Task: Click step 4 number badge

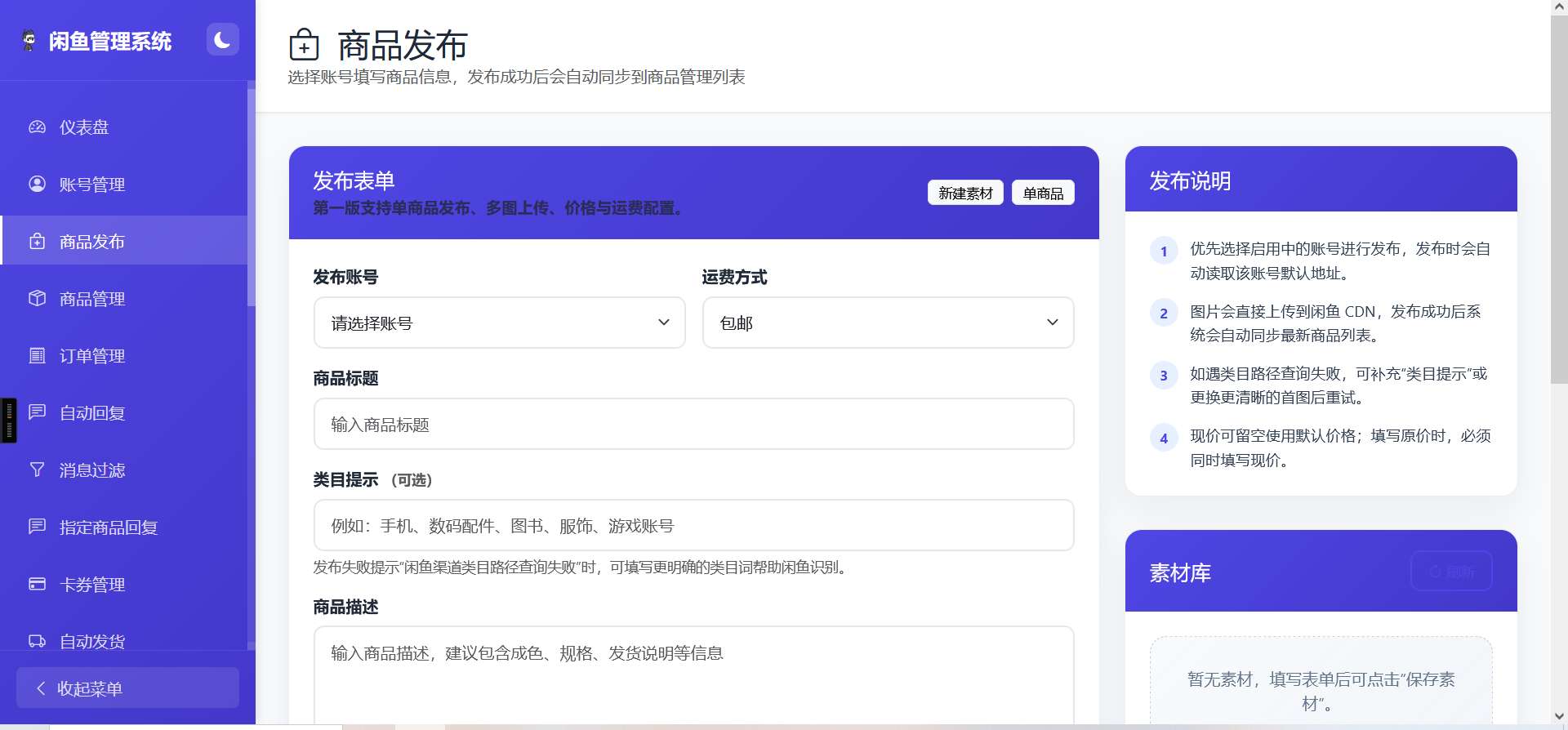Action: (1164, 438)
